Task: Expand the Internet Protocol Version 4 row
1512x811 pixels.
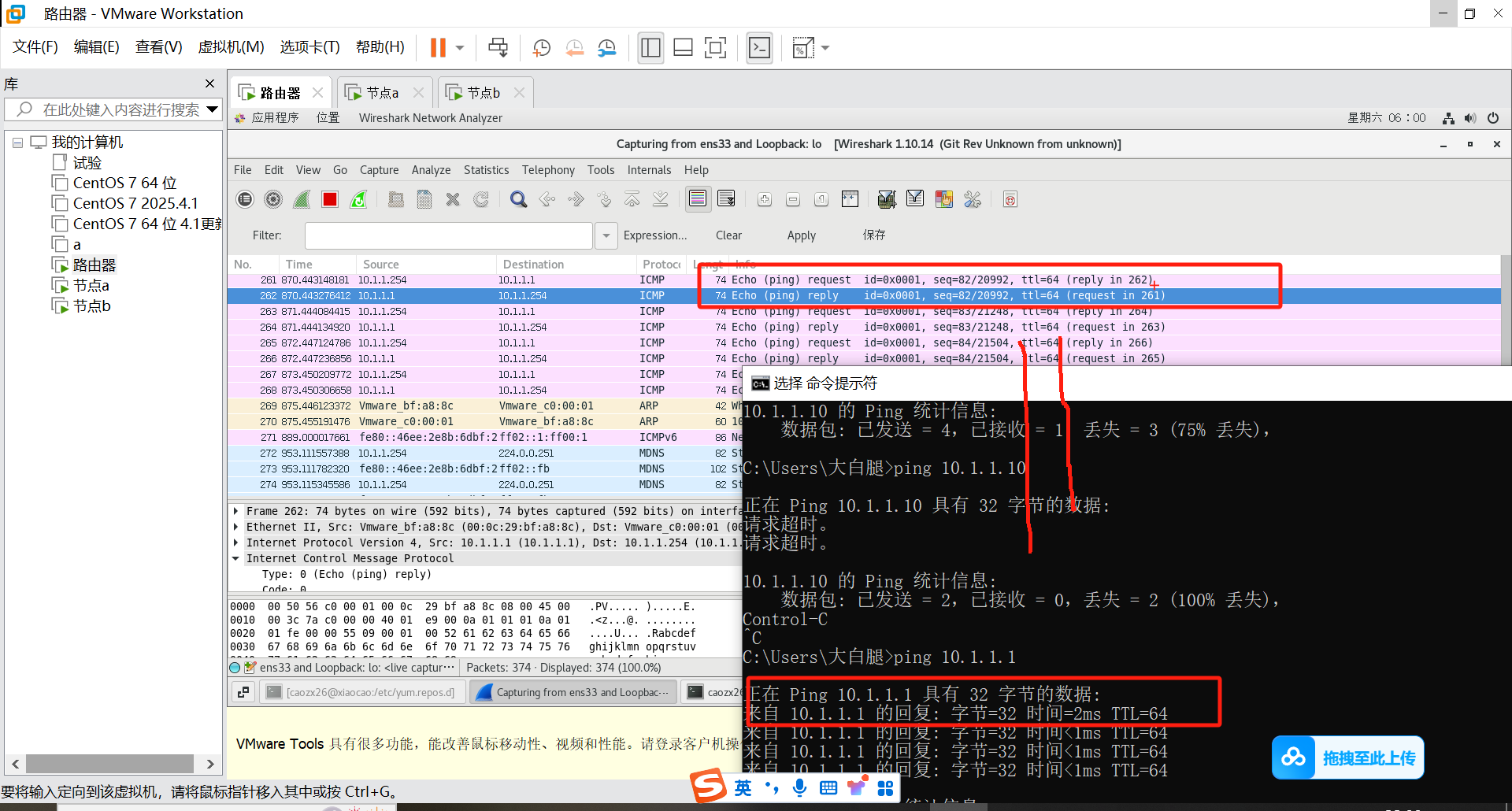Action: [235, 543]
